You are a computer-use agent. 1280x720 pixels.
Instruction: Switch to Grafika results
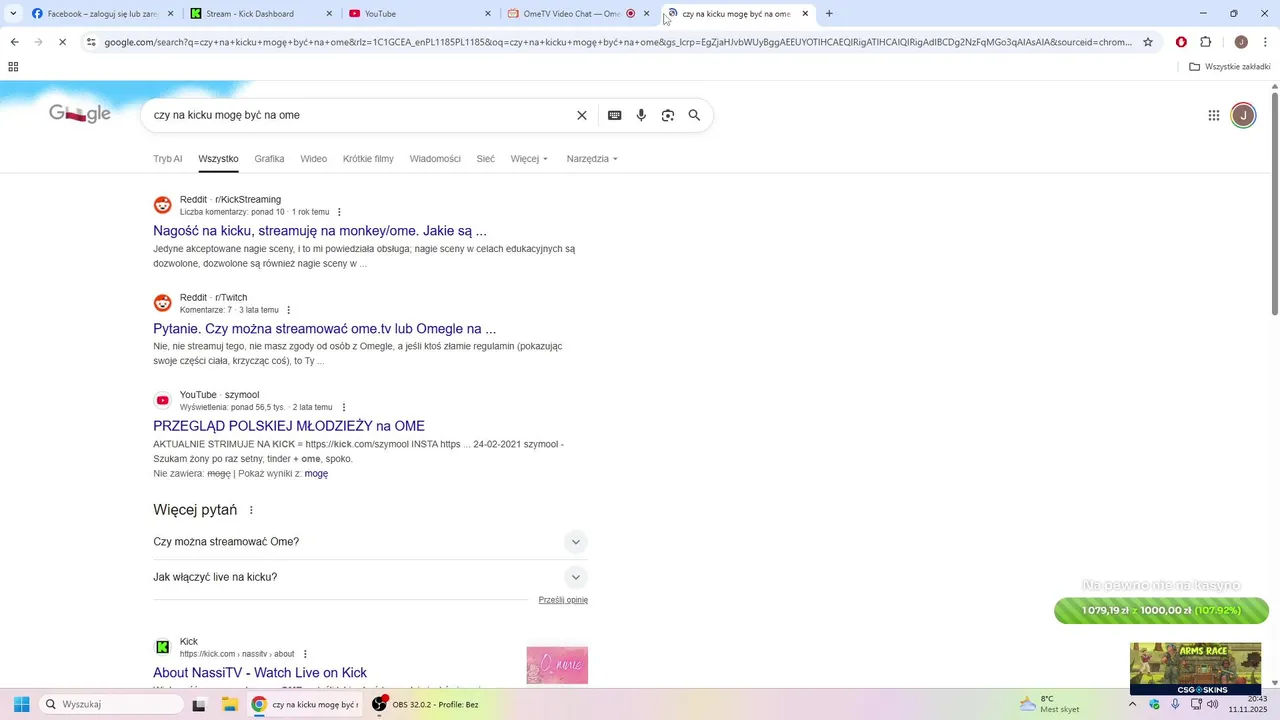tap(269, 159)
